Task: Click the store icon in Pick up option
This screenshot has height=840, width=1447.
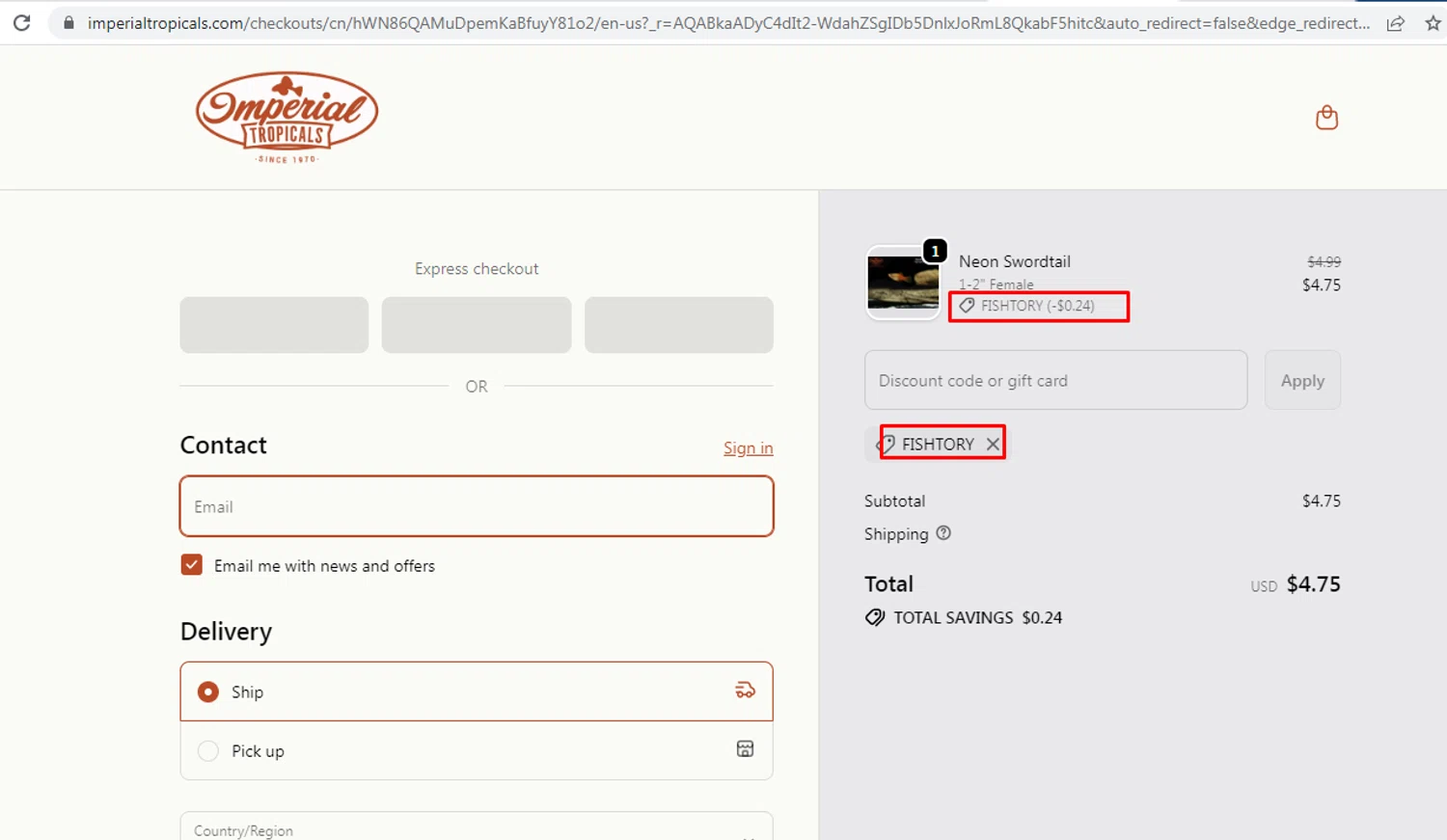Action: pos(745,749)
